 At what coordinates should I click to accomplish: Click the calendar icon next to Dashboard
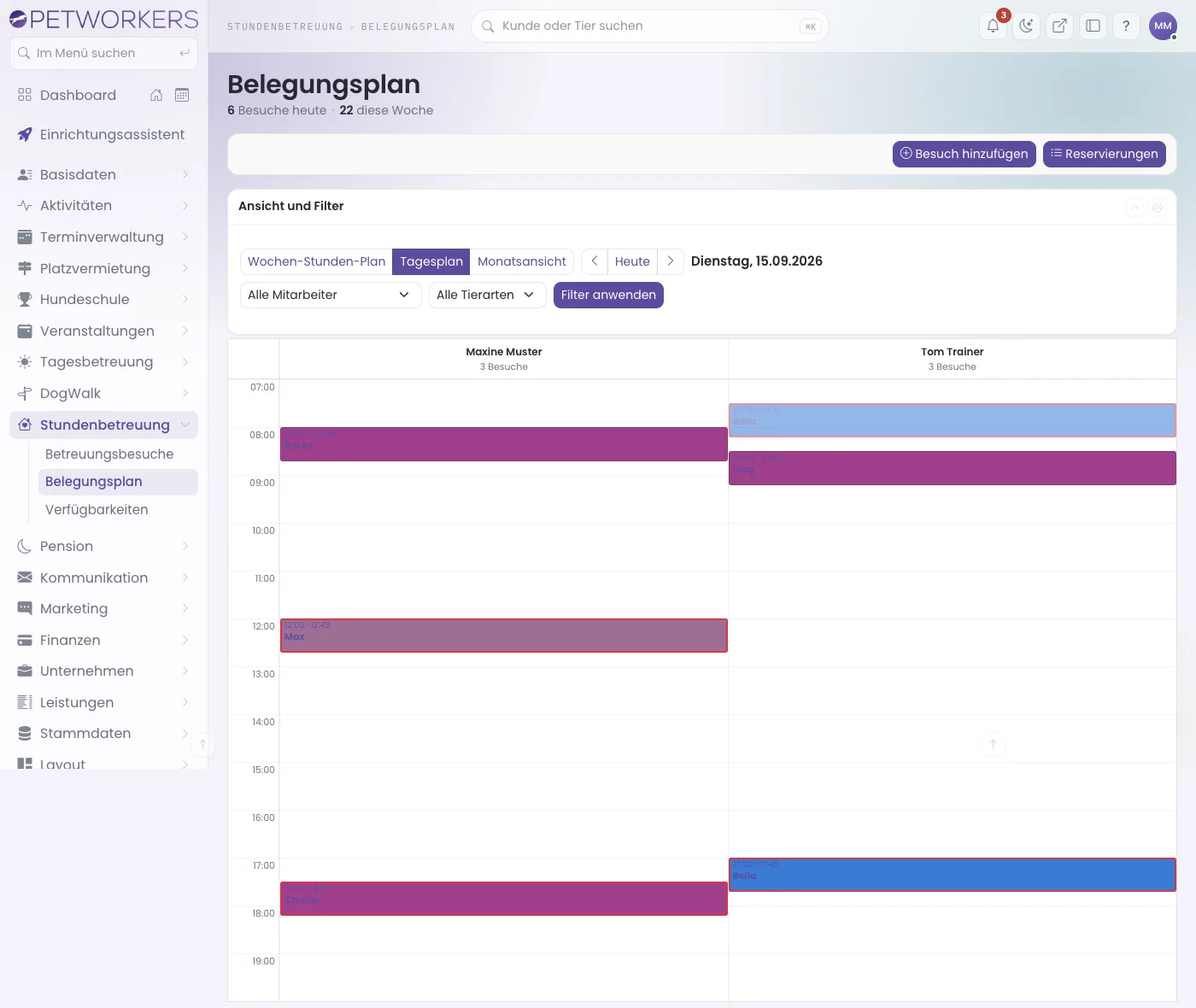click(x=182, y=95)
